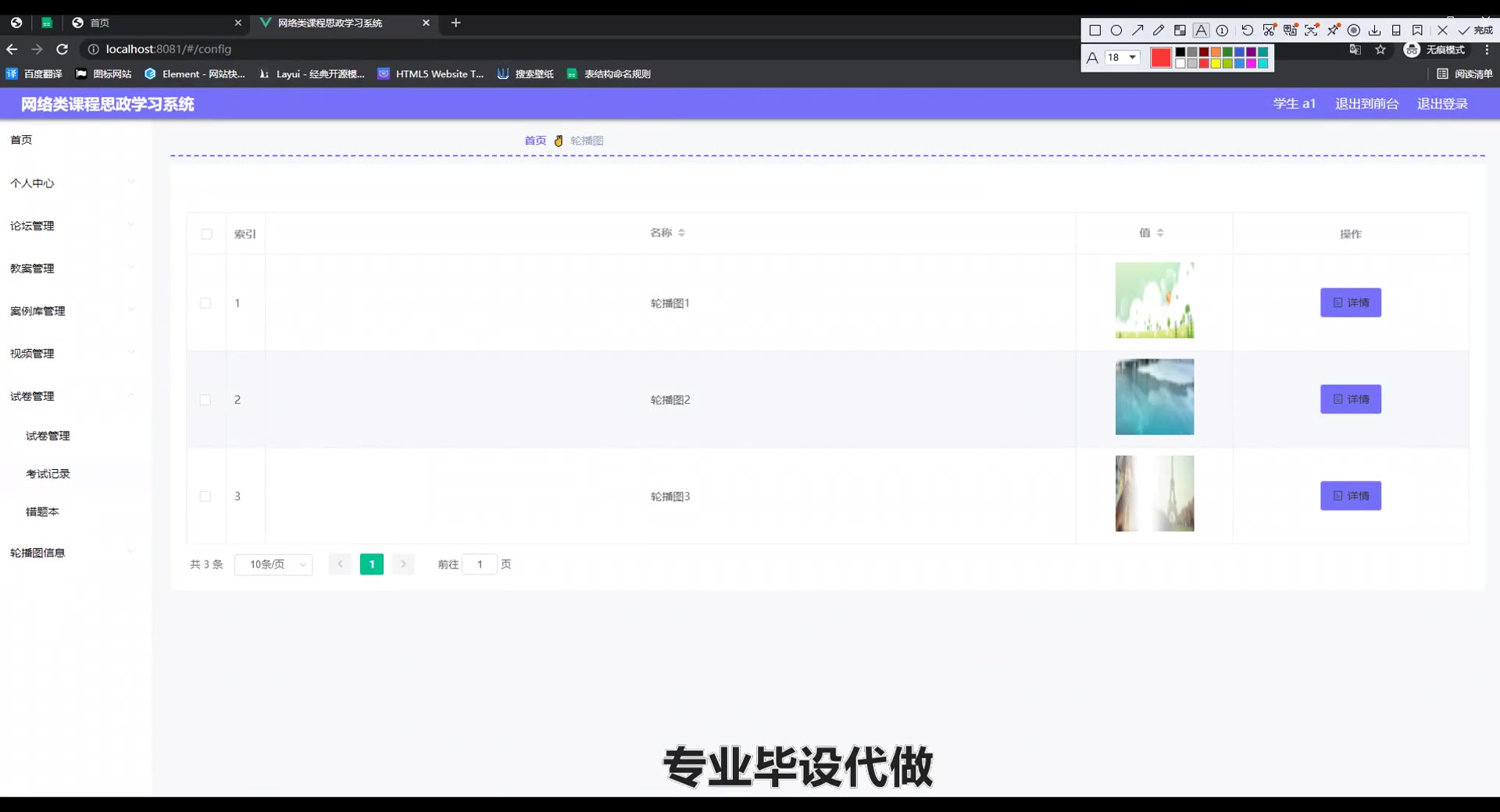The height and width of the screenshot is (812, 1500).
Task: Close the 首页 browser tab
Action: (x=238, y=23)
